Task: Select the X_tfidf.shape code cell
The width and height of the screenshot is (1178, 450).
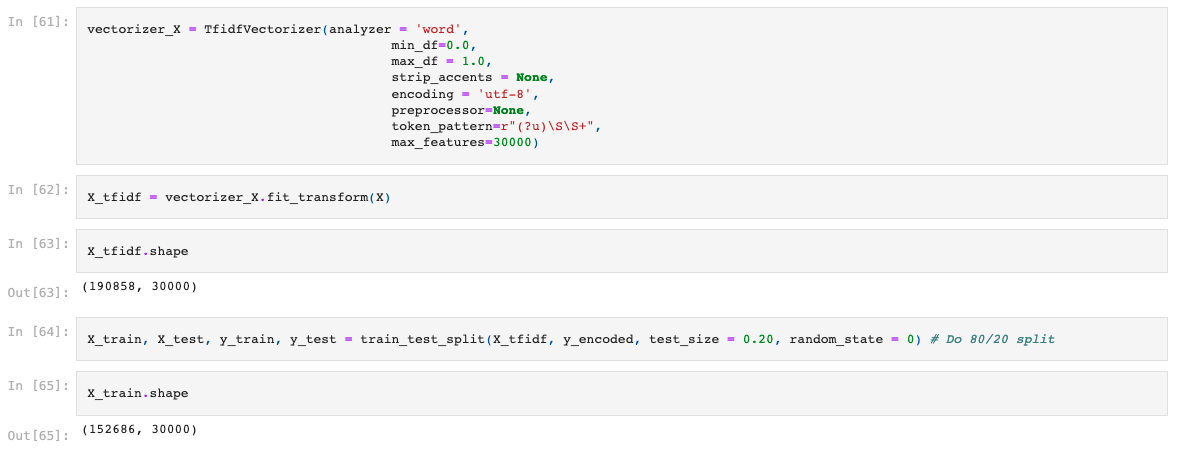Action: [621, 251]
